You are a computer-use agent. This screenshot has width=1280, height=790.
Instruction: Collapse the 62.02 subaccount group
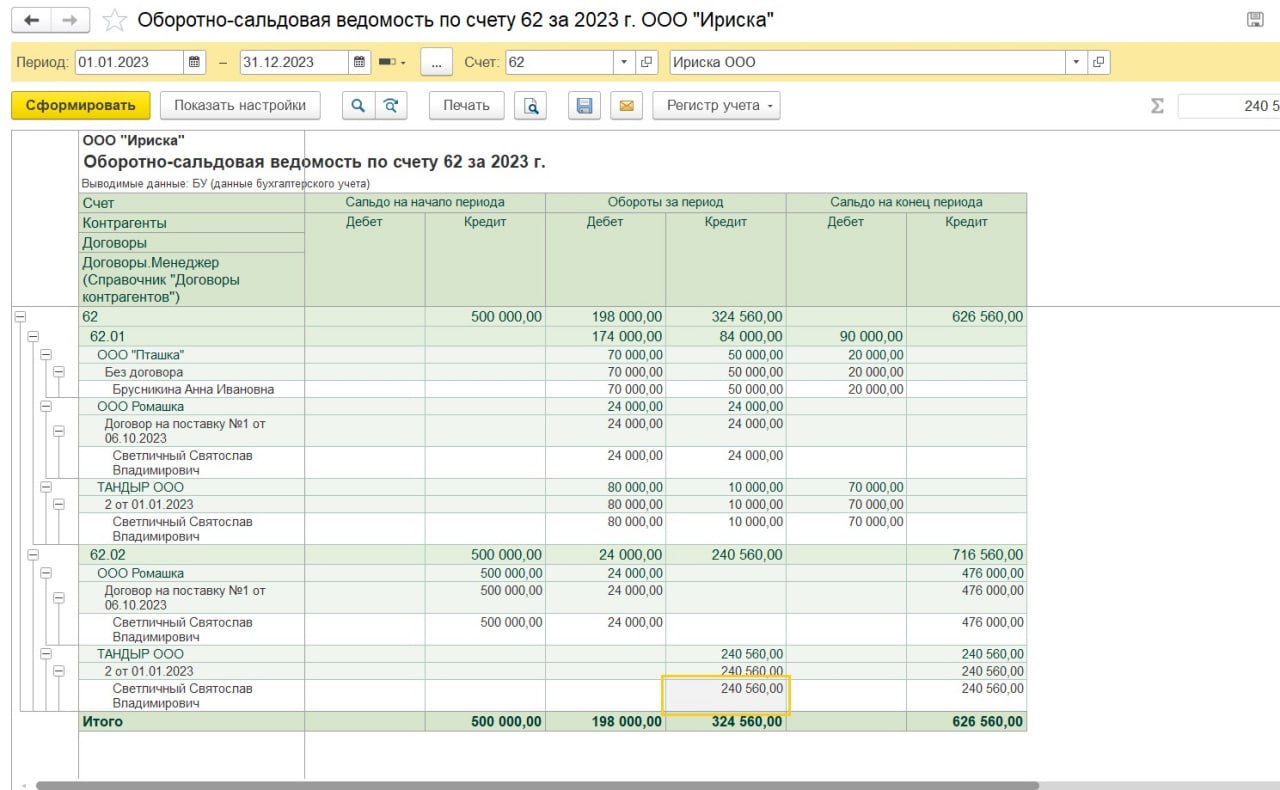[x=33, y=555]
